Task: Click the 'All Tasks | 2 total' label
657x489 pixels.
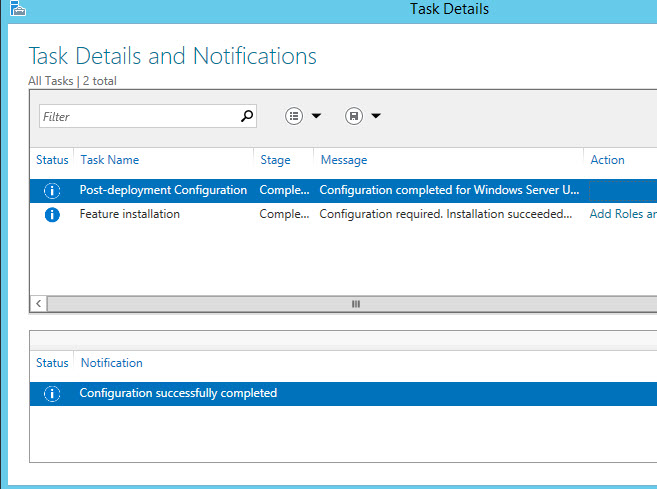Action: (72, 80)
